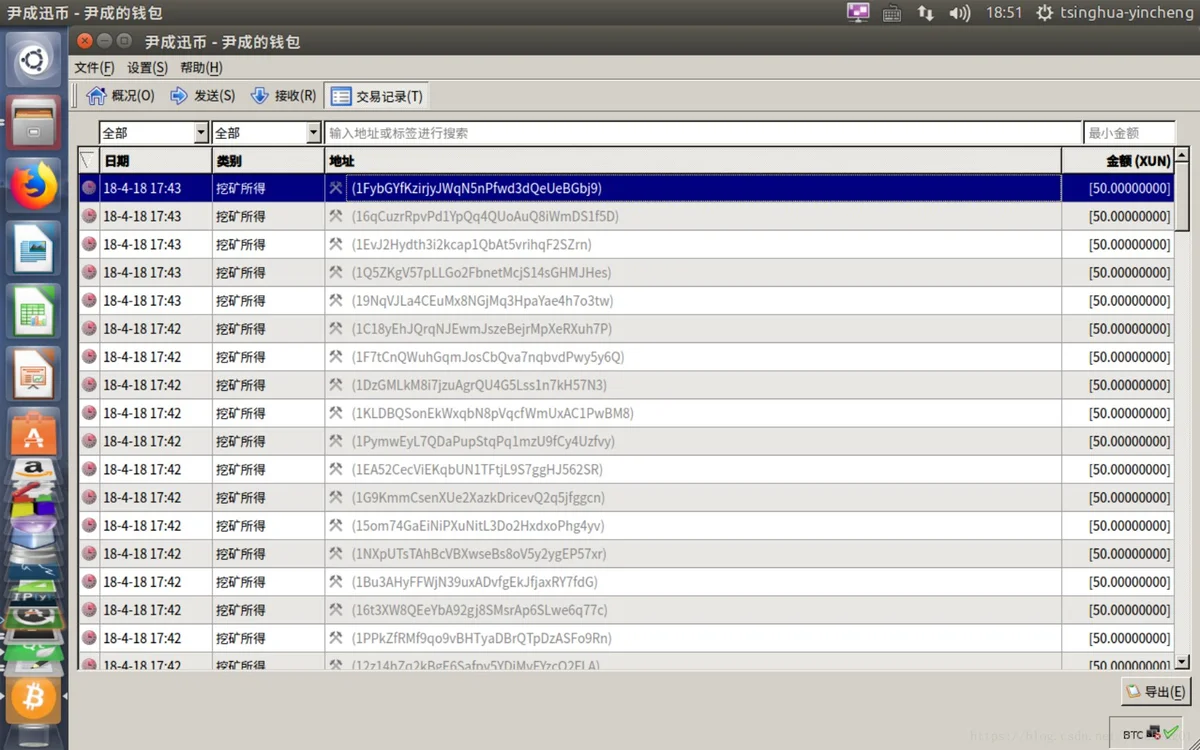Open the Files manager from the dock
This screenshot has width=1200, height=750.
click(34, 124)
